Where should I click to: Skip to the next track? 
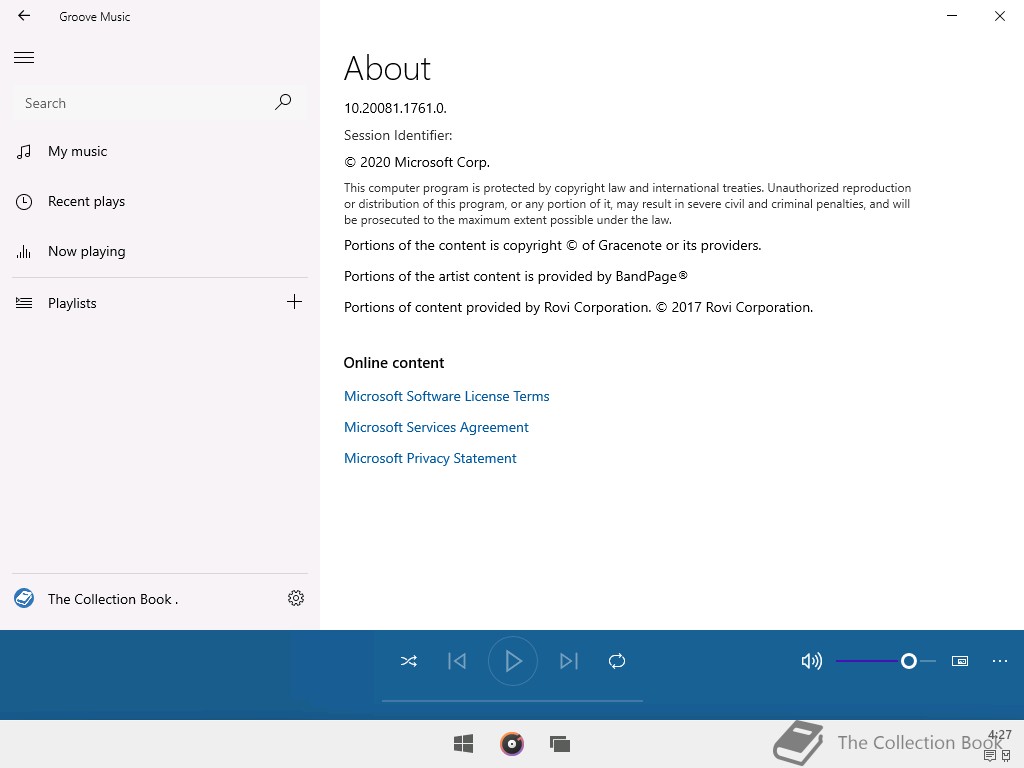tap(569, 662)
